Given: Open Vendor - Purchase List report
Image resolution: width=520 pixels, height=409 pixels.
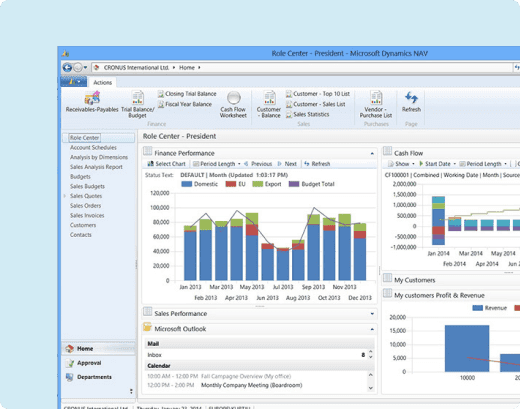Looking at the screenshot, I should (376, 105).
